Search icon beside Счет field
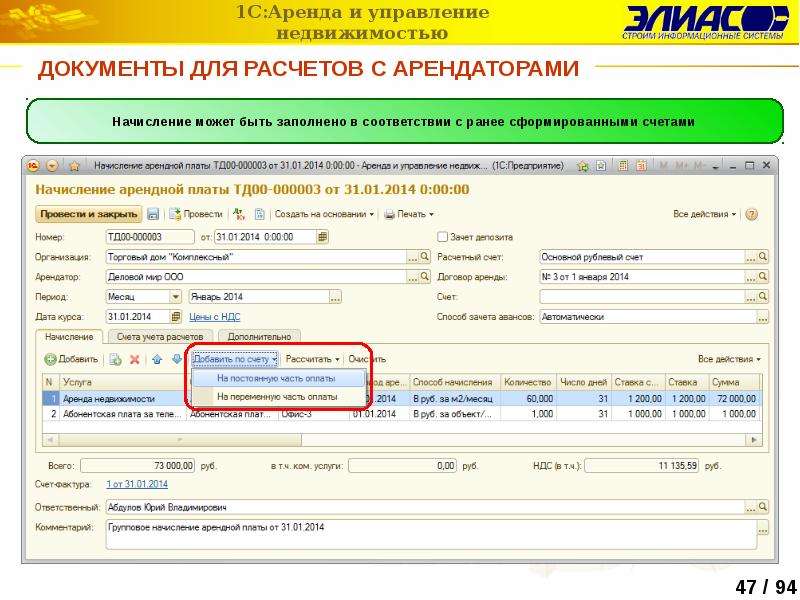Viewport: 800px width, 600px height. 763,296
